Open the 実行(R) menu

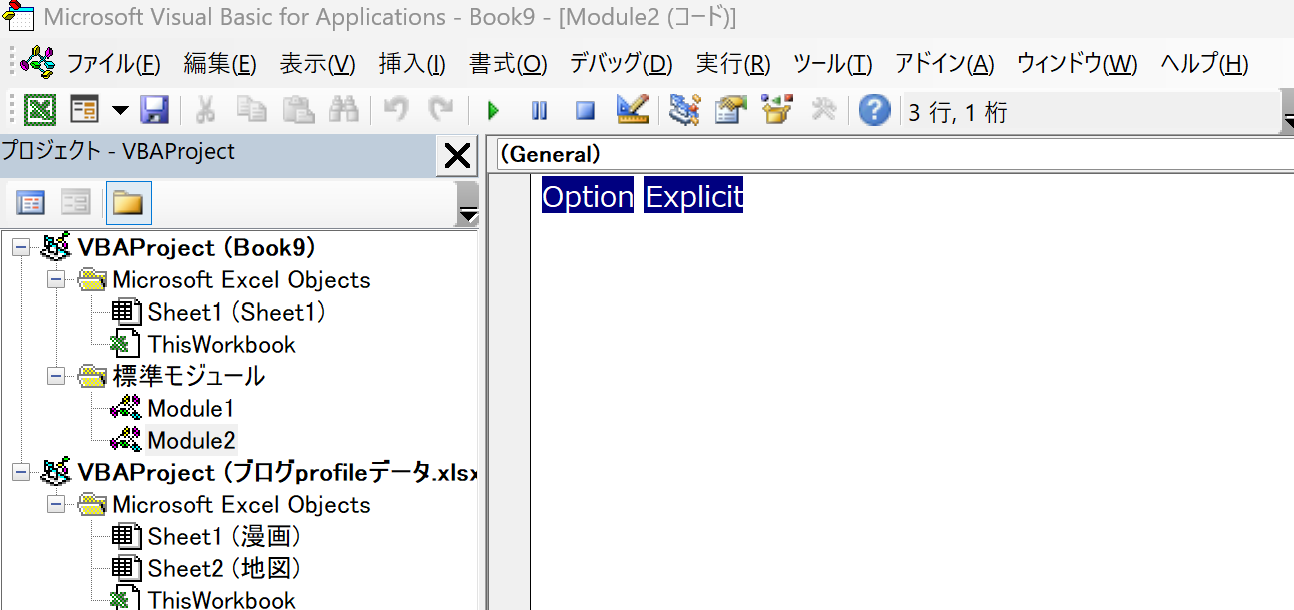[x=733, y=64]
